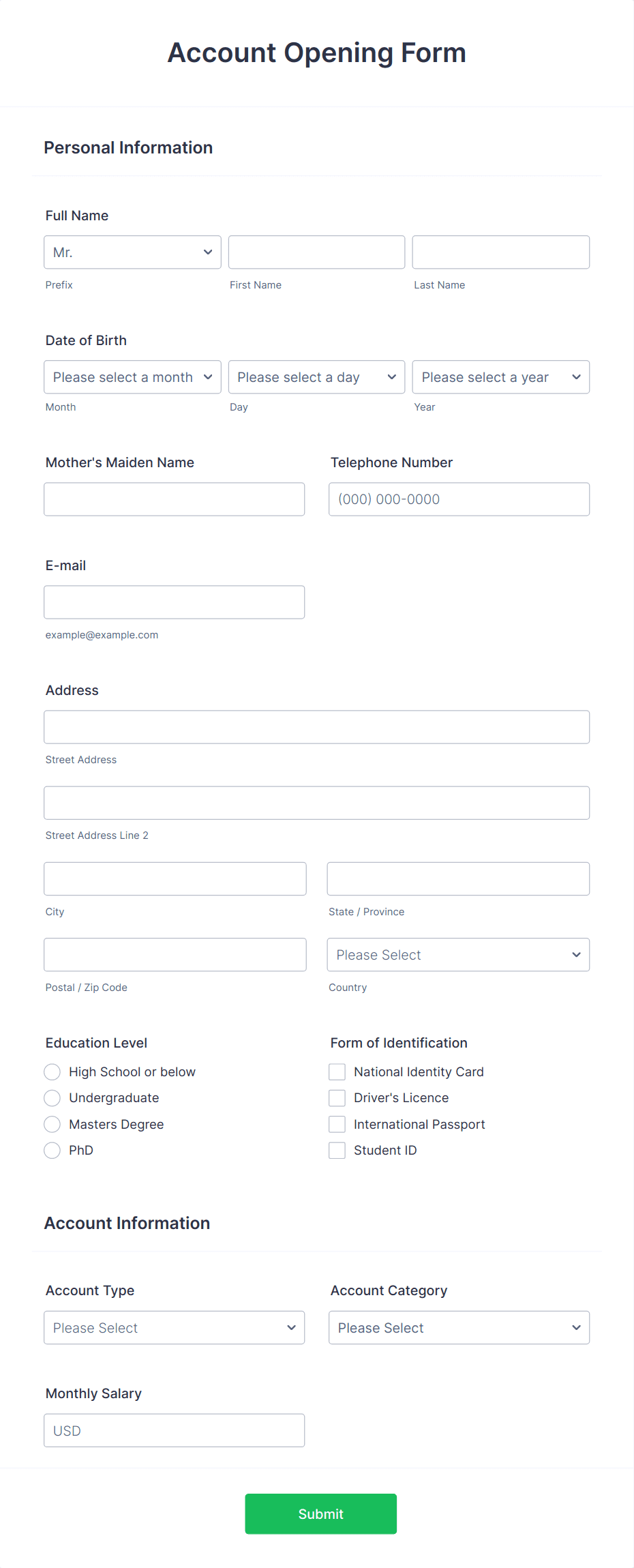Open the birth Day dropdown
Screen dimensions: 634x1568
(316, 376)
